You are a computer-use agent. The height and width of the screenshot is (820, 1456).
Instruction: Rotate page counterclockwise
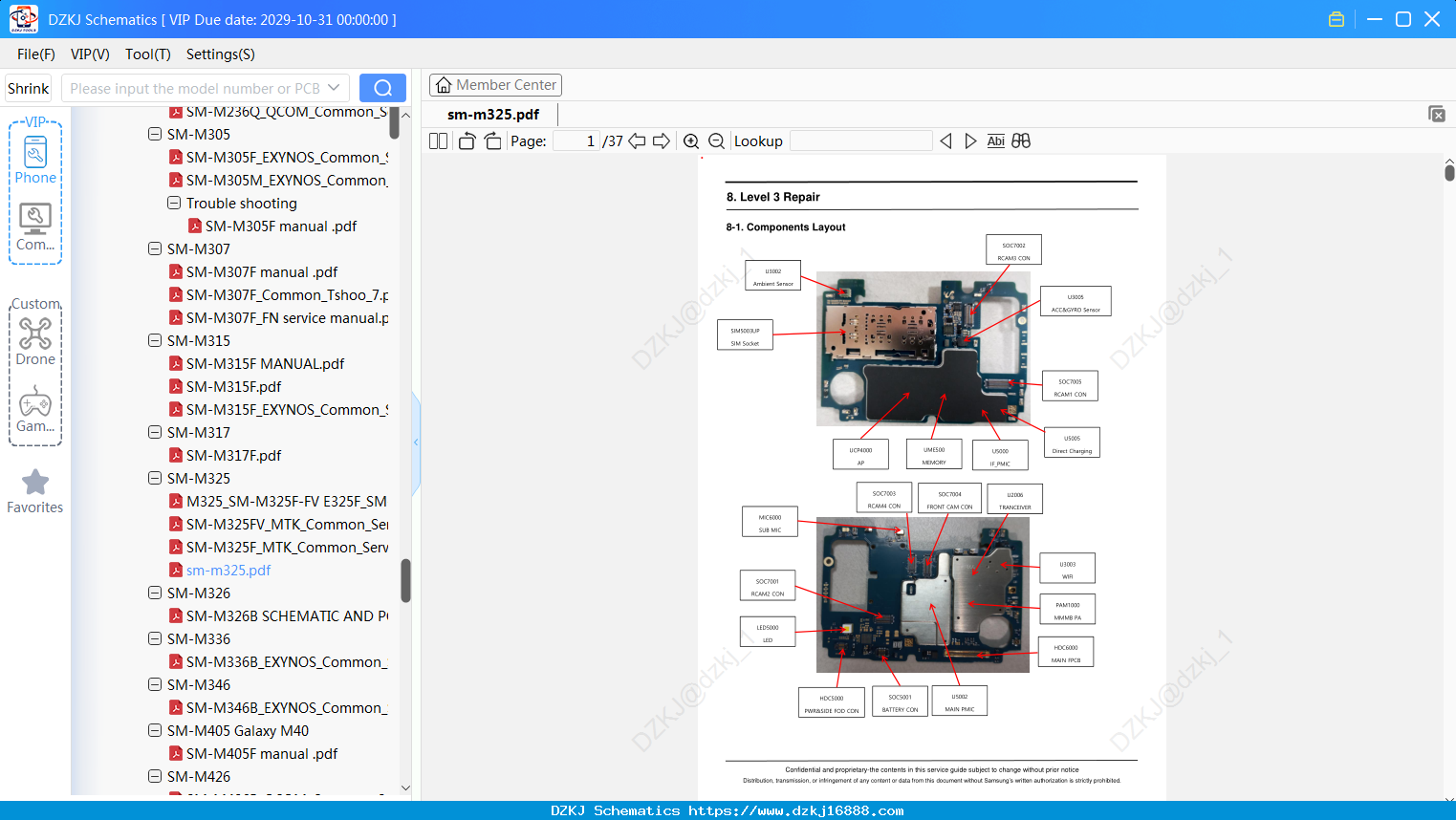pos(467,140)
